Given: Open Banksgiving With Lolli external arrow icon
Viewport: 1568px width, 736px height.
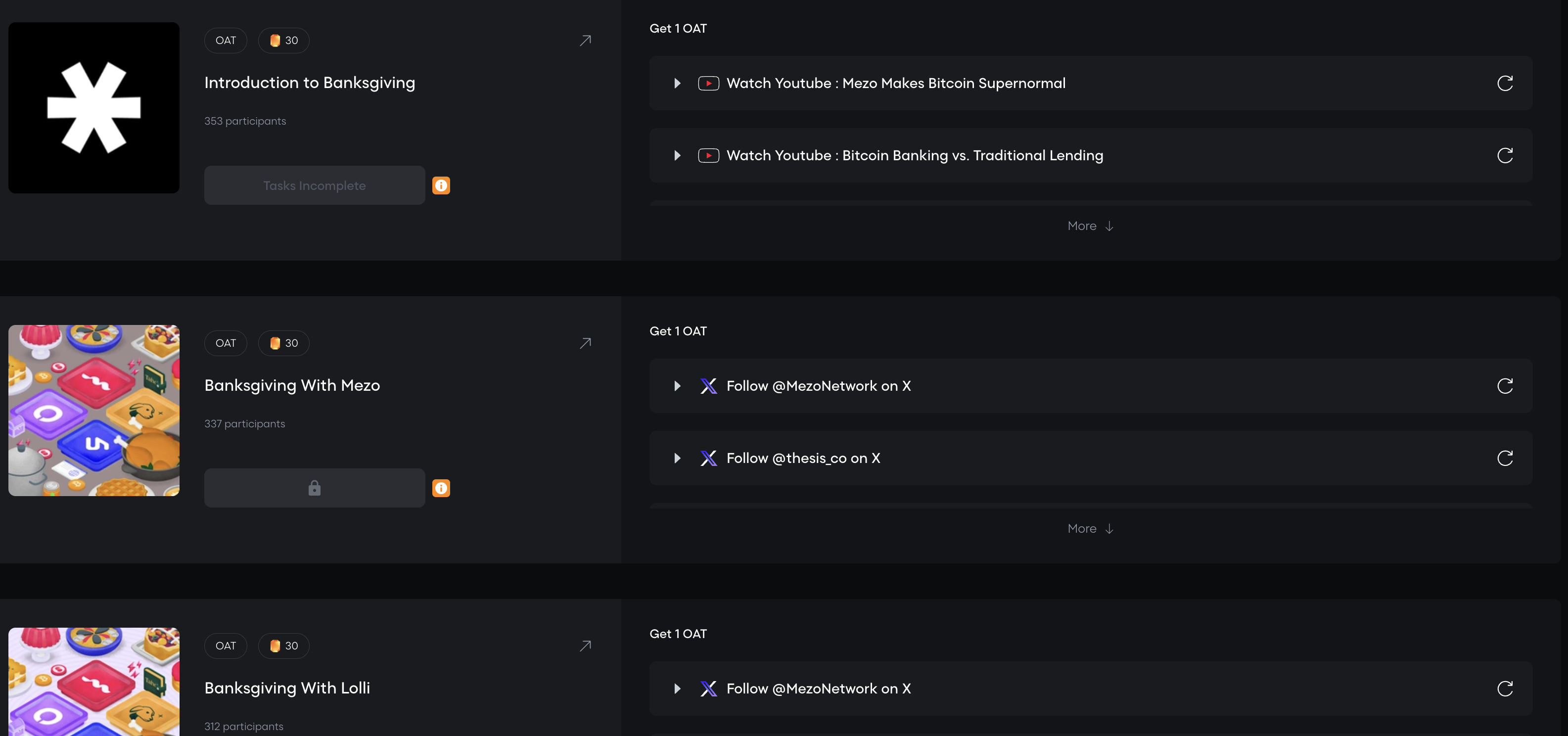Looking at the screenshot, I should click(x=585, y=646).
